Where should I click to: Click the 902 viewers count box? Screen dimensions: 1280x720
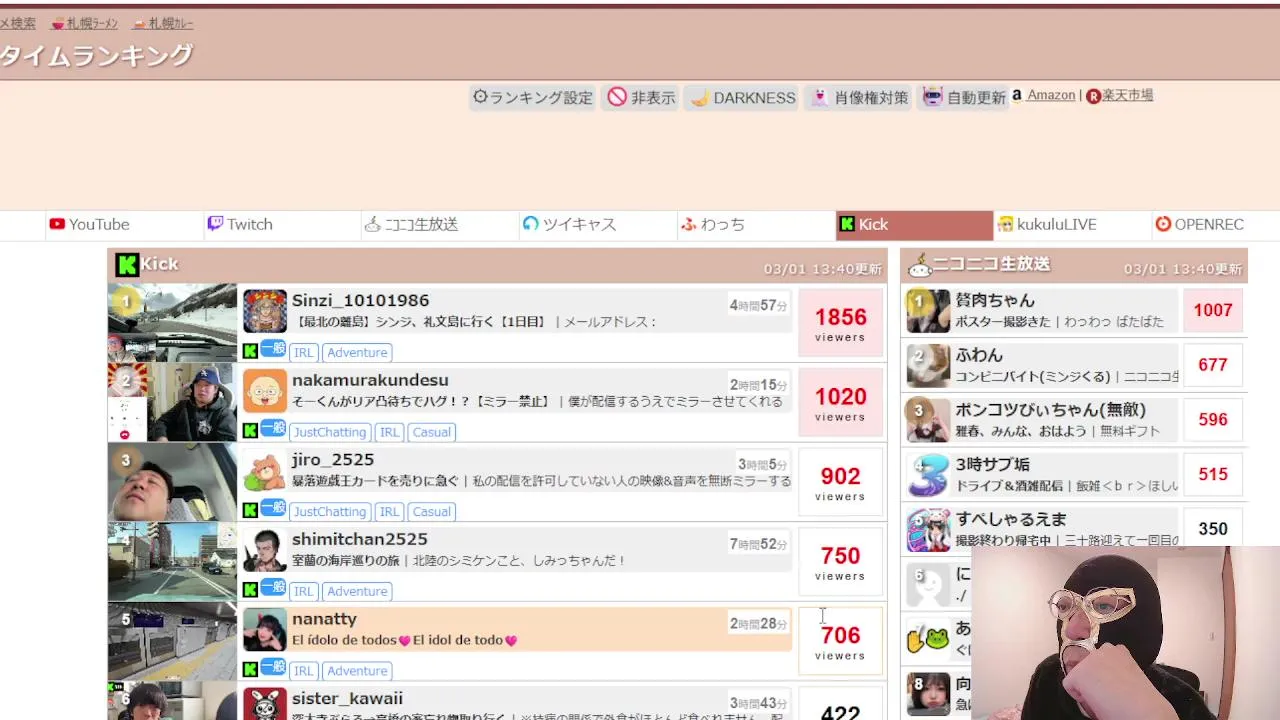coord(840,482)
